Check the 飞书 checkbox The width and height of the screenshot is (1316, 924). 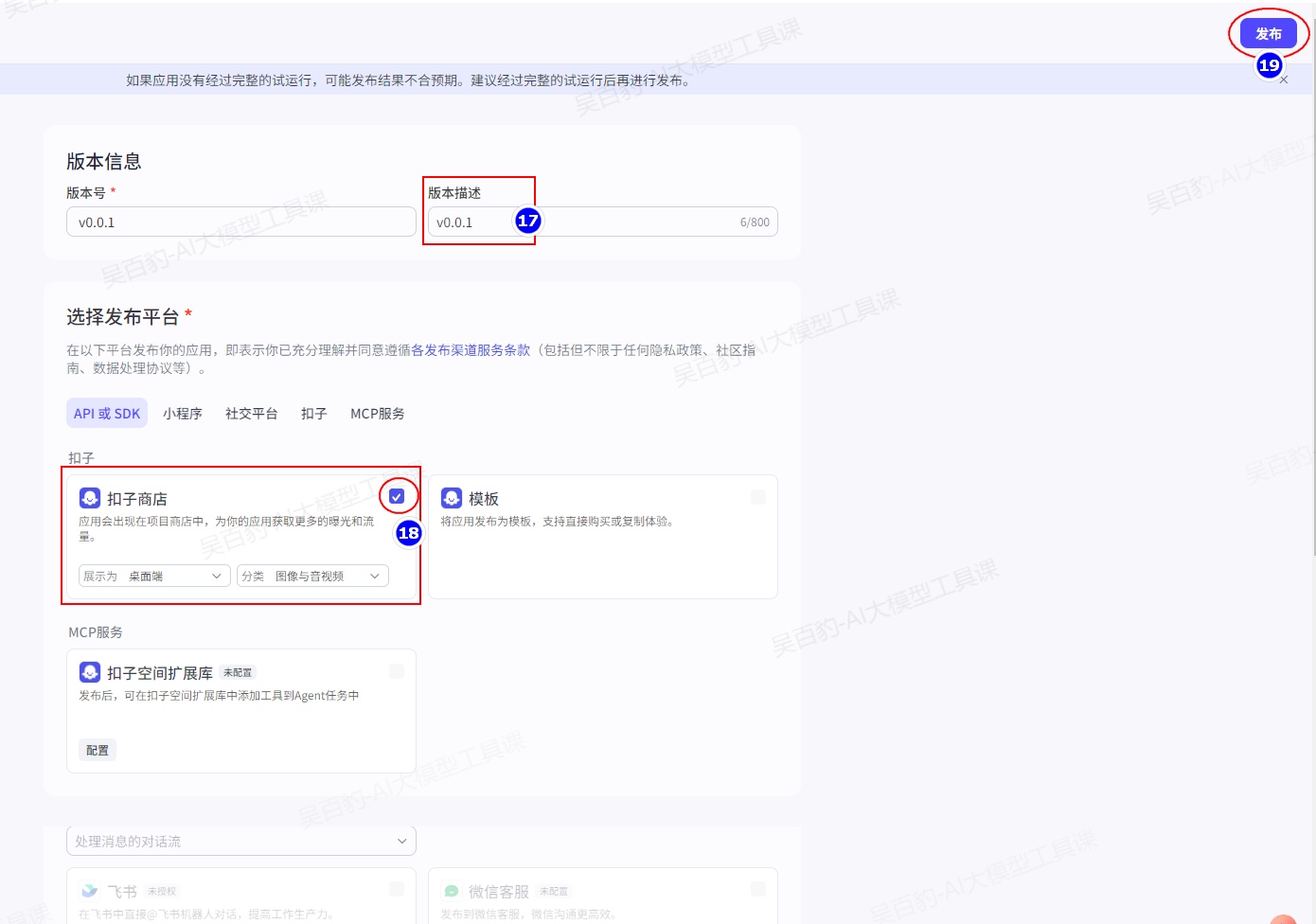tap(397, 889)
